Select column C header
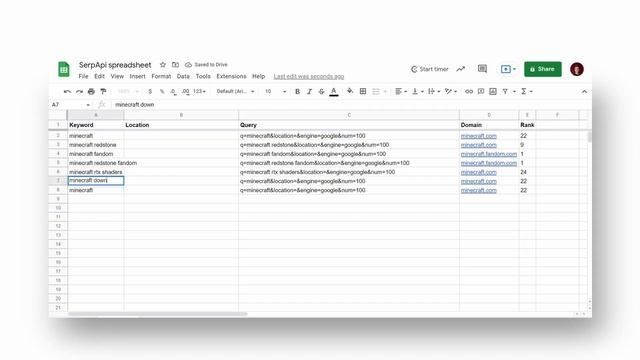This screenshot has width=640, height=360. click(349, 115)
